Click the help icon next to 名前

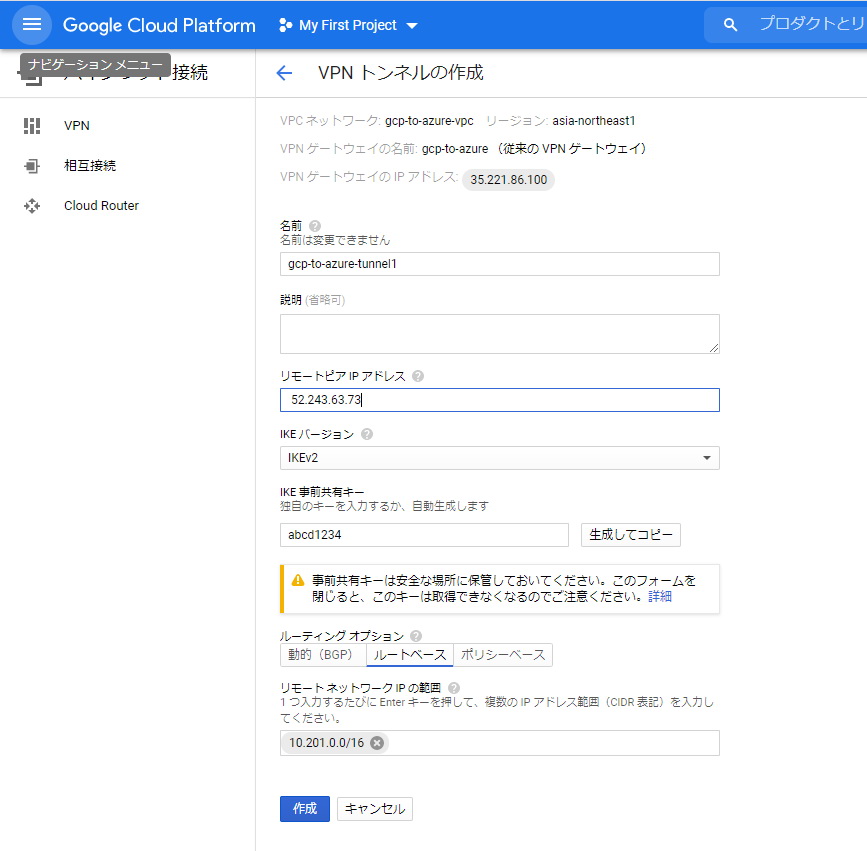[x=315, y=226]
